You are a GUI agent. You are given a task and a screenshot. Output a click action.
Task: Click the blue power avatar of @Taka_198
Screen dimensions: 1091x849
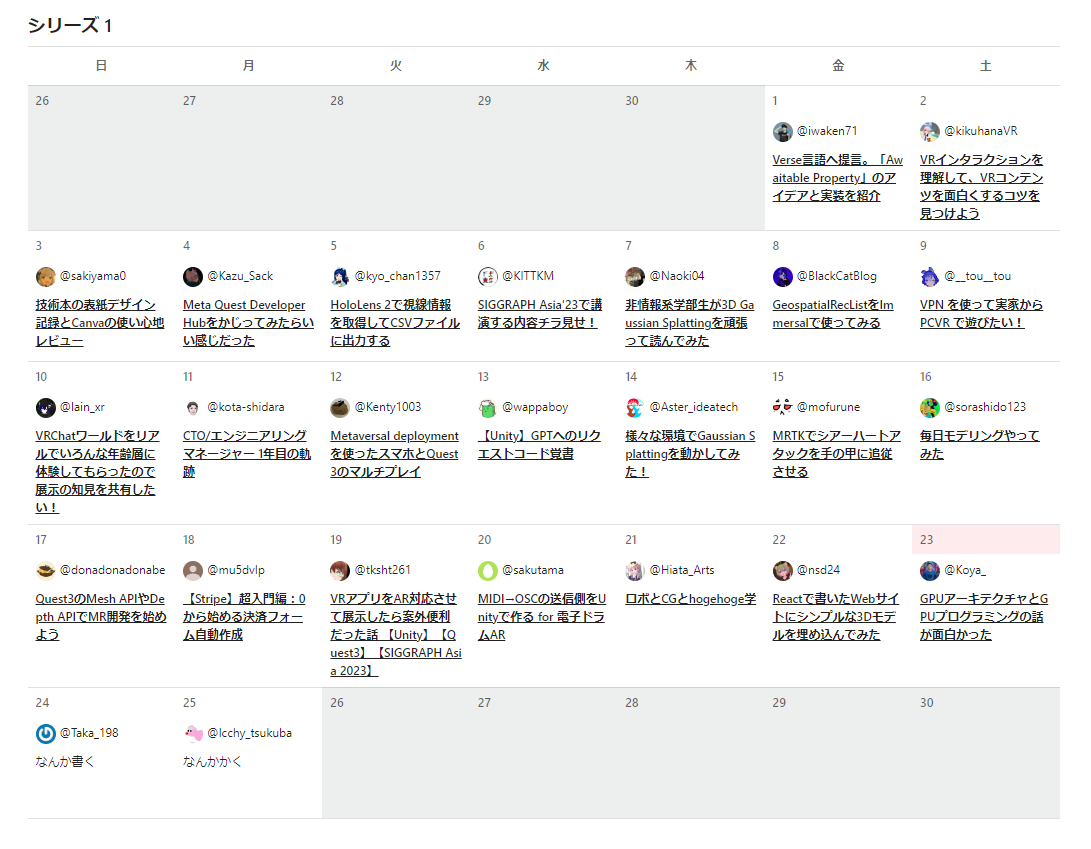45,733
